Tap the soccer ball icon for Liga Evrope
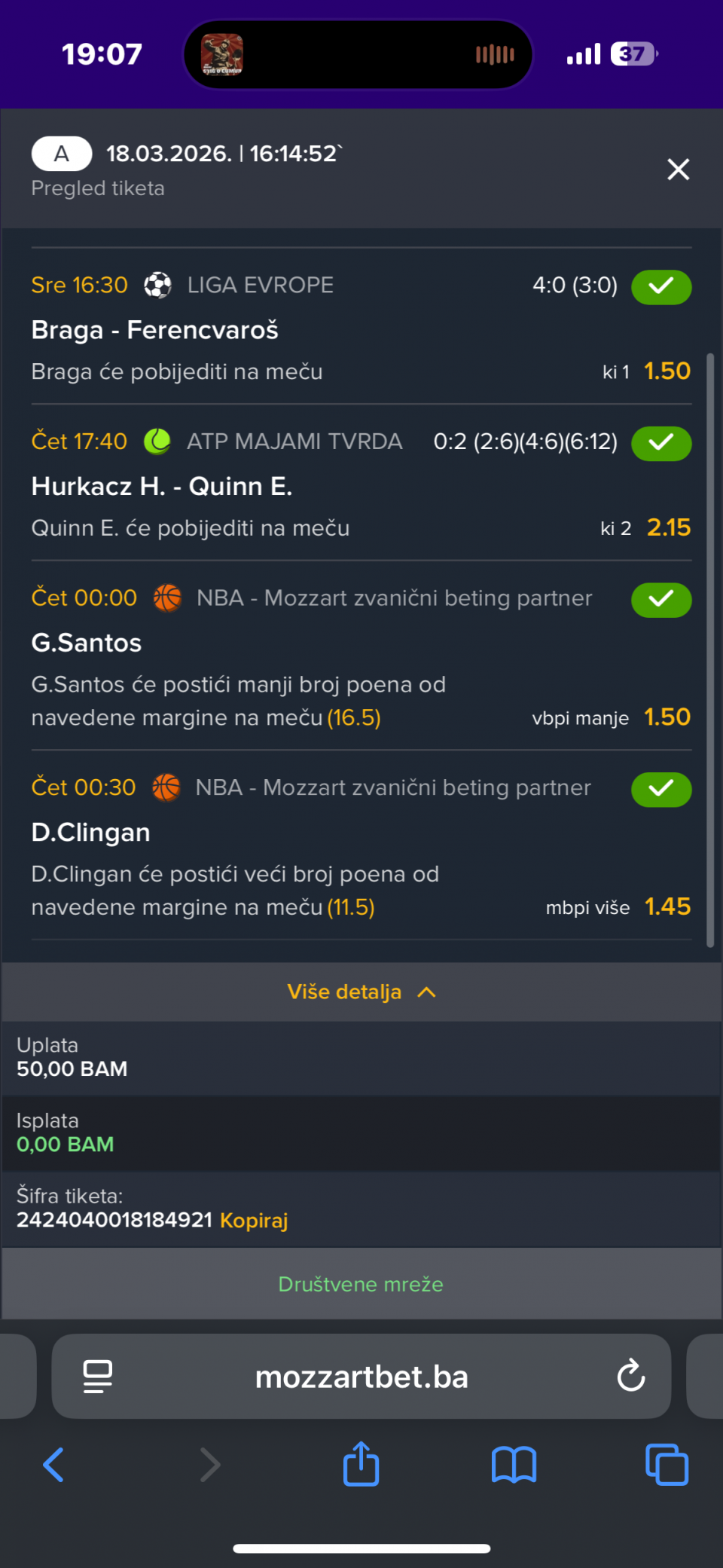Screen dimensions: 723x1568 point(157,286)
